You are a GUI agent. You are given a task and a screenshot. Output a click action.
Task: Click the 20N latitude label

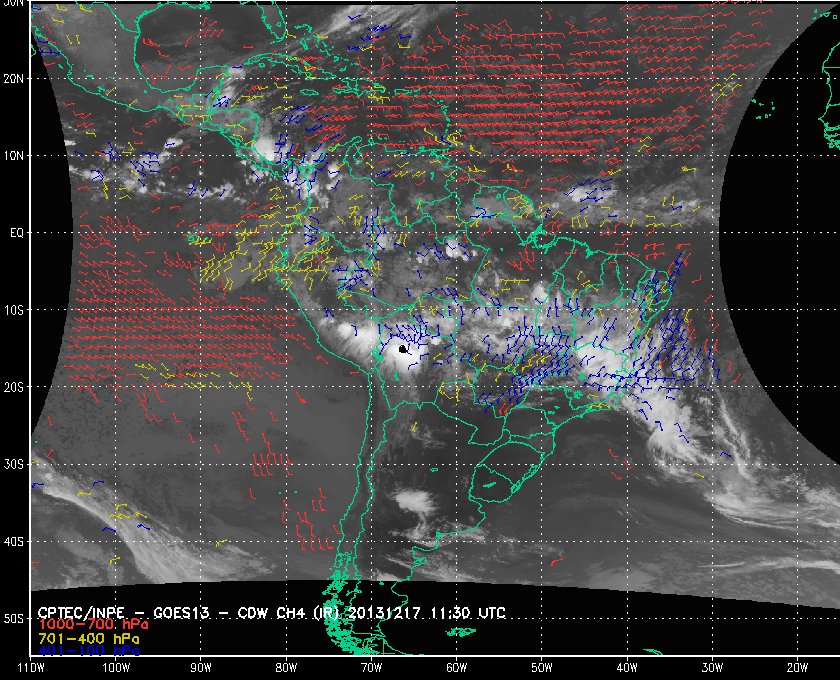(13, 79)
